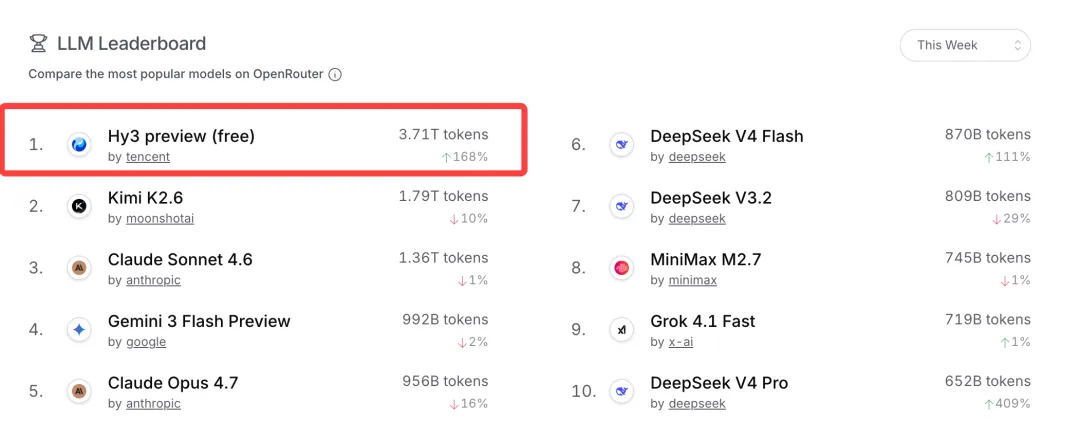Click the 719B tokens value
The height and width of the screenshot is (439, 1080).
[988, 320]
